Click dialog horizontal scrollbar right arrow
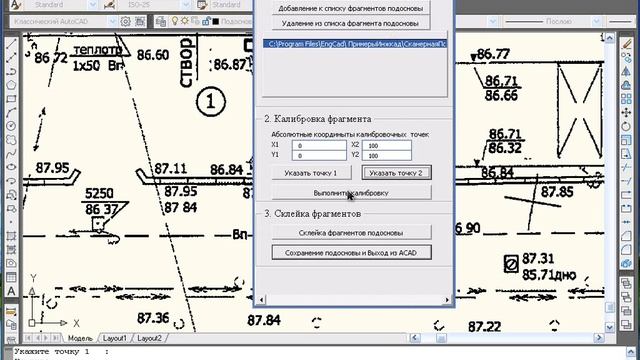Viewport: 640px width, 360px height. point(447,300)
